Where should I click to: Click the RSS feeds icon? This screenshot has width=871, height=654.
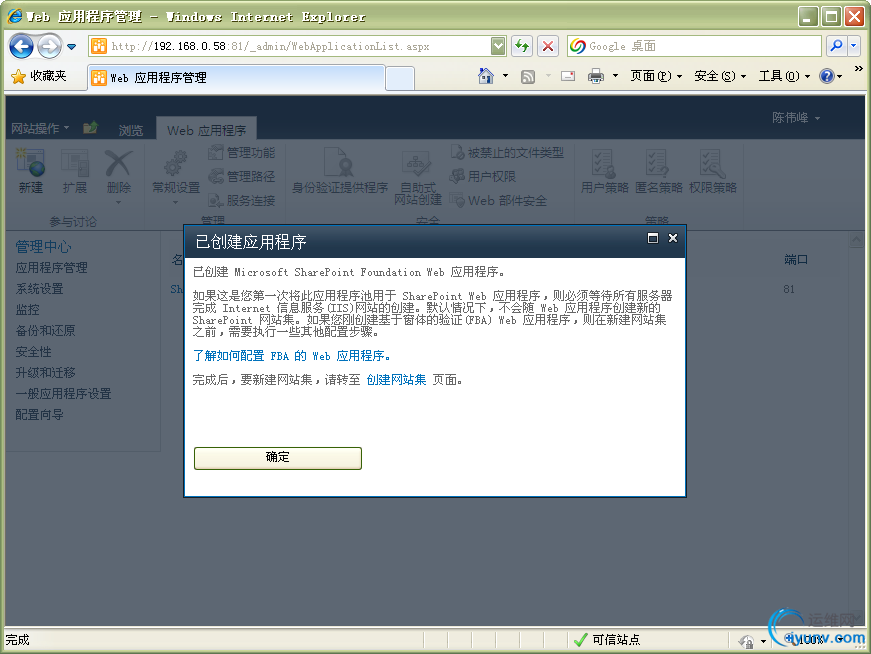pyautogui.click(x=528, y=77)
